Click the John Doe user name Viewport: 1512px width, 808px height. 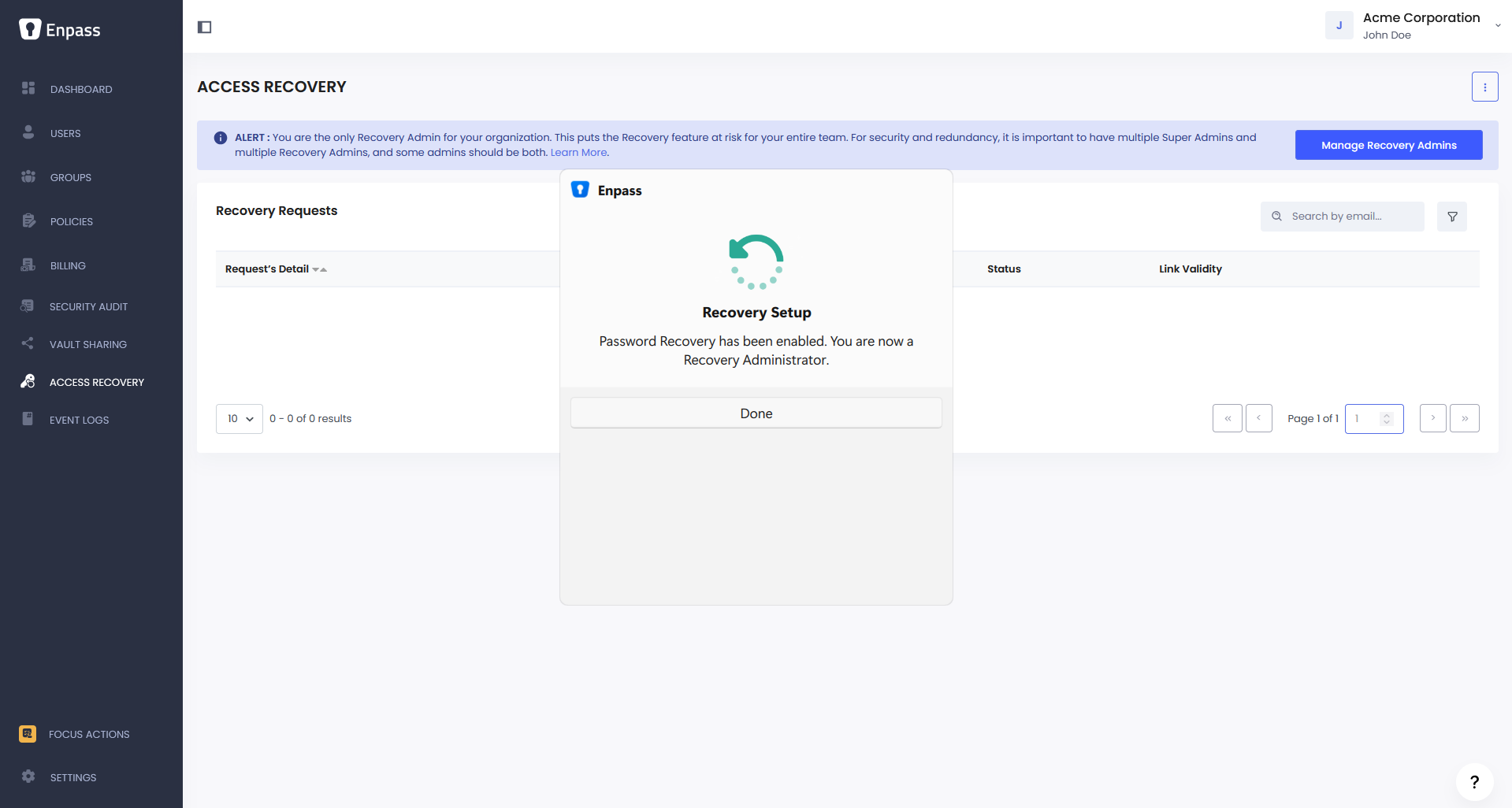tap(1387, 35)
